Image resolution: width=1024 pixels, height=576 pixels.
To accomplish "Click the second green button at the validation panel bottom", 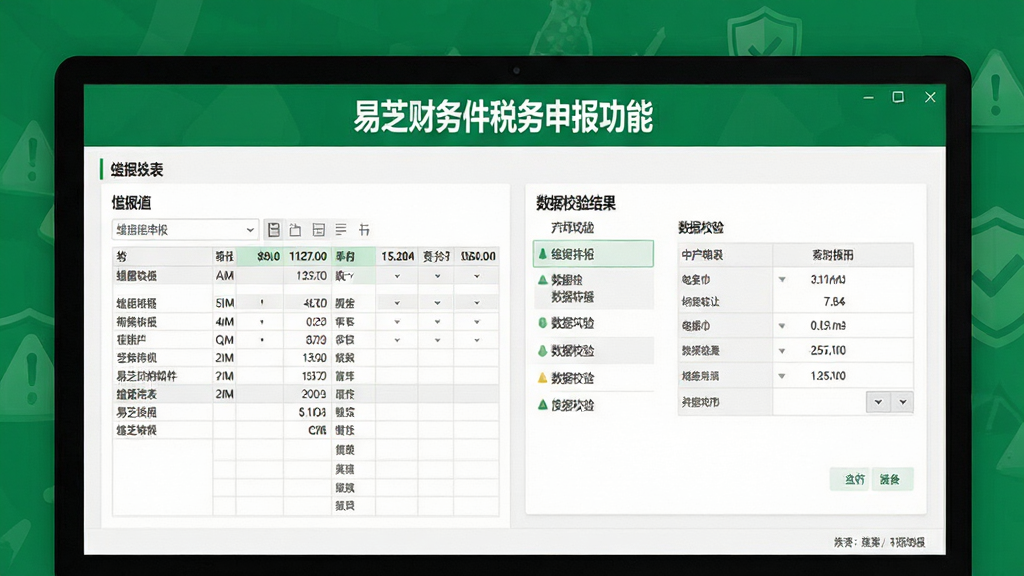I will pyautogui.click(x=891, y=479).
